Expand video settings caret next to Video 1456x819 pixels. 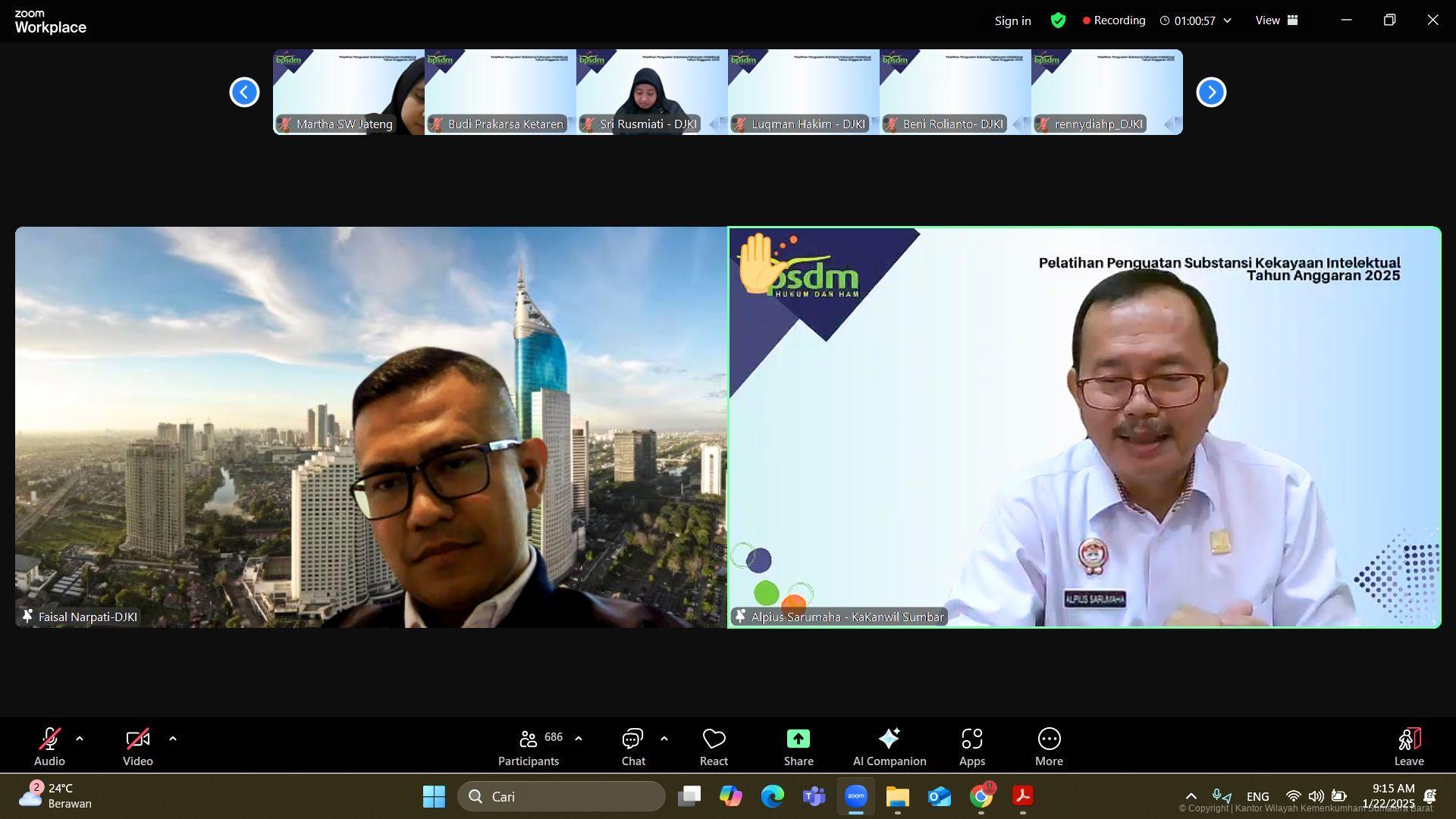click(173, 739)
